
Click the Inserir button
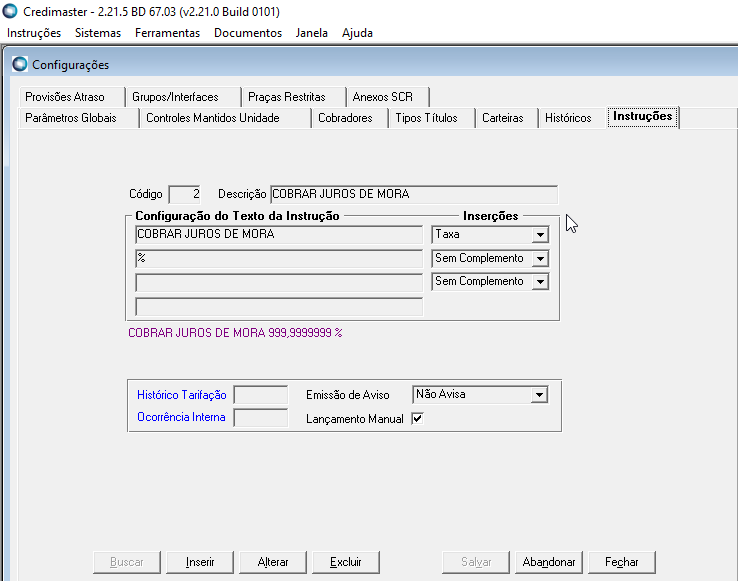pyautogui.click(x=200, y=562)
